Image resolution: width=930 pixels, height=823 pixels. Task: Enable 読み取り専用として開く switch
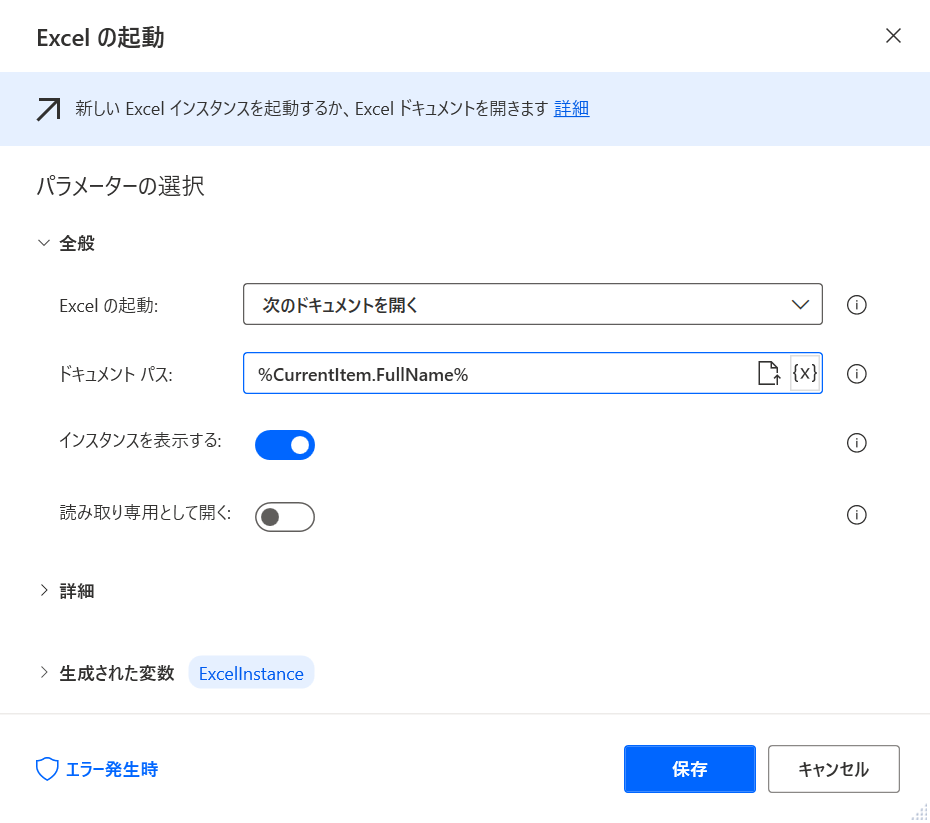[x=285, y=517]
